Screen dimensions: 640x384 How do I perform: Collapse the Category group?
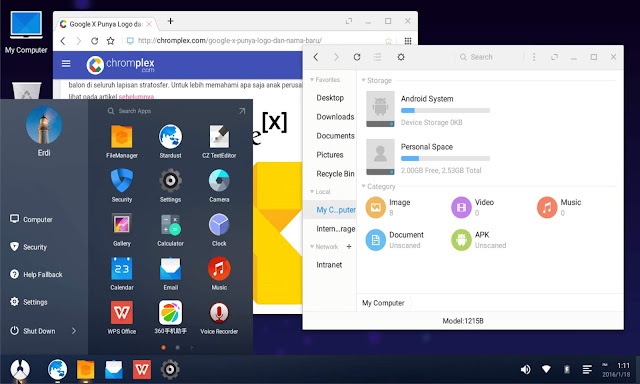[x=363, y=186]
